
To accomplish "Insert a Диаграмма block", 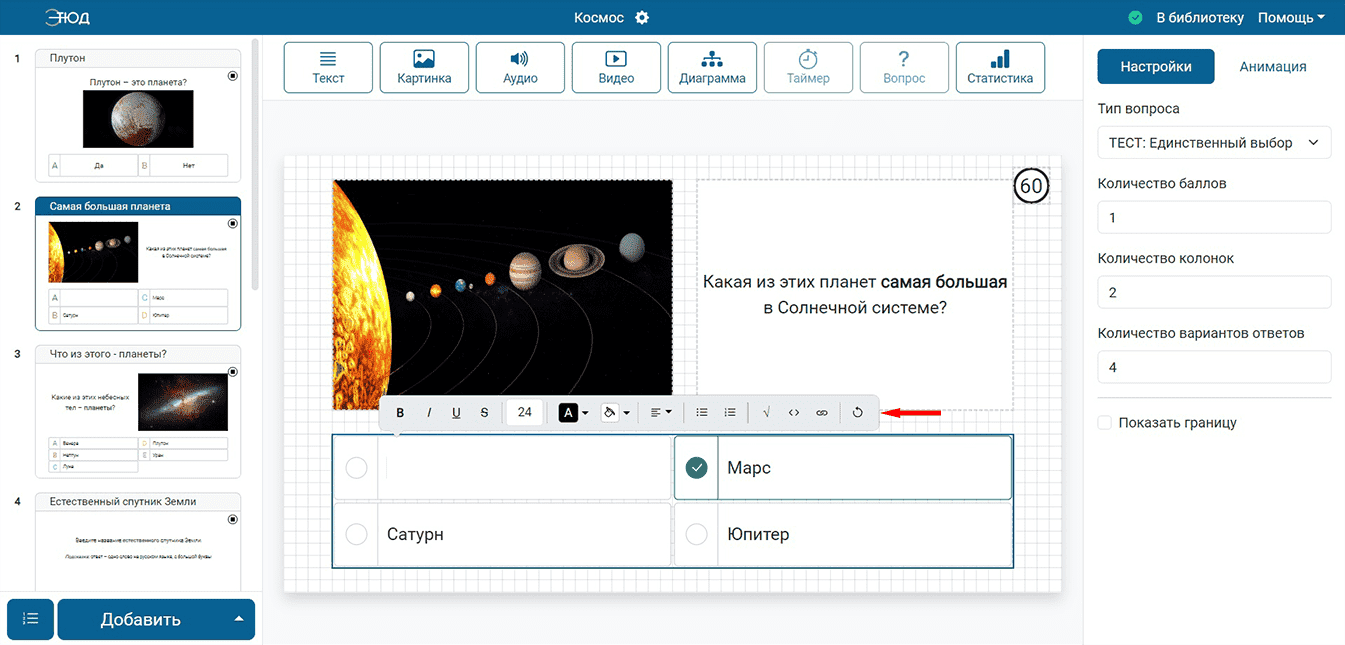I will click(x=712, y=68).
